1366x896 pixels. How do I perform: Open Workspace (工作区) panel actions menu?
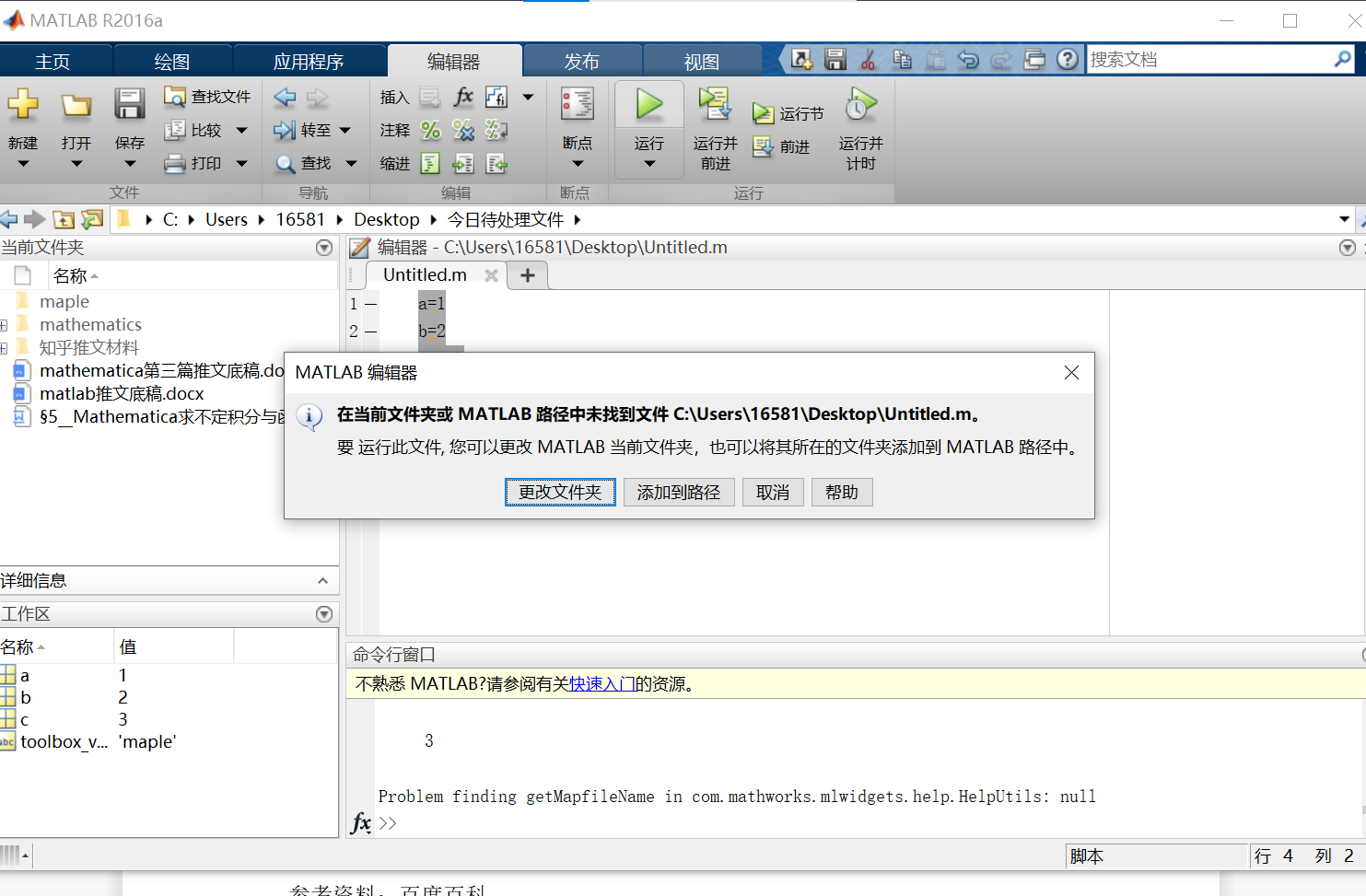click(324, 614)
